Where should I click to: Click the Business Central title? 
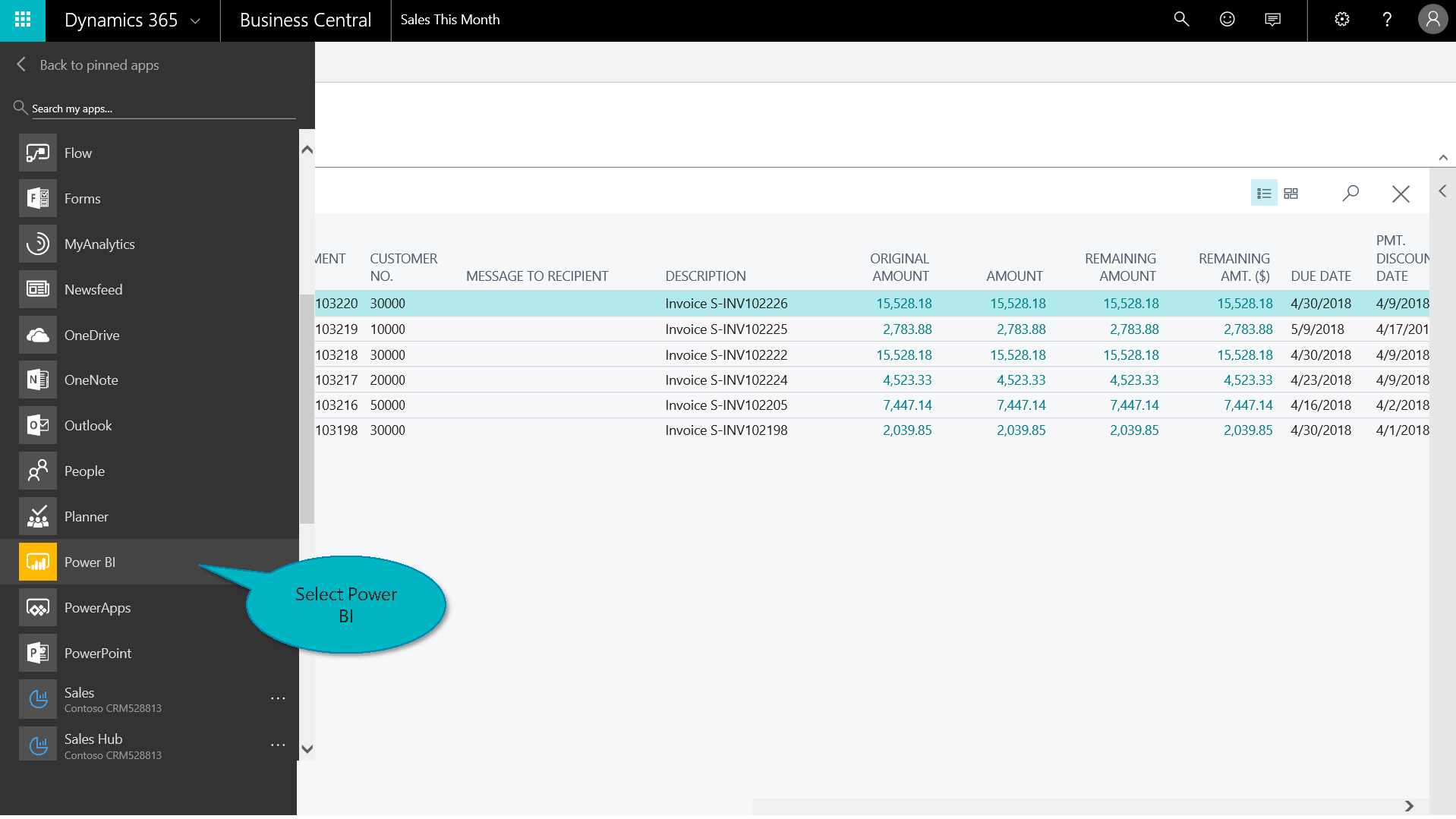[x=305, y=20]
